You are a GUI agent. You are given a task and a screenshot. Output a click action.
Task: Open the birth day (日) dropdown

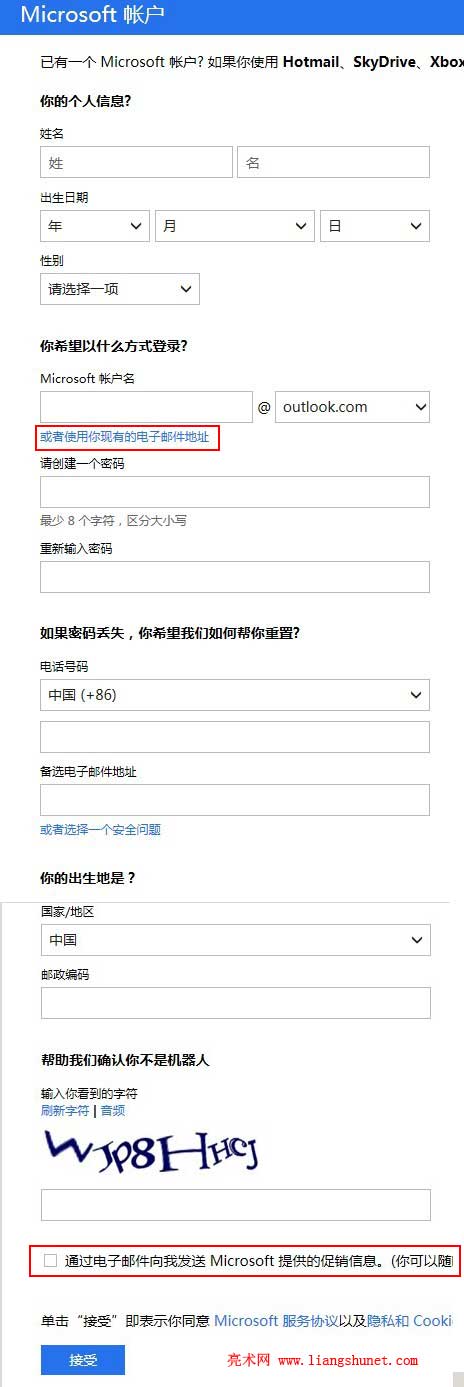375,226
